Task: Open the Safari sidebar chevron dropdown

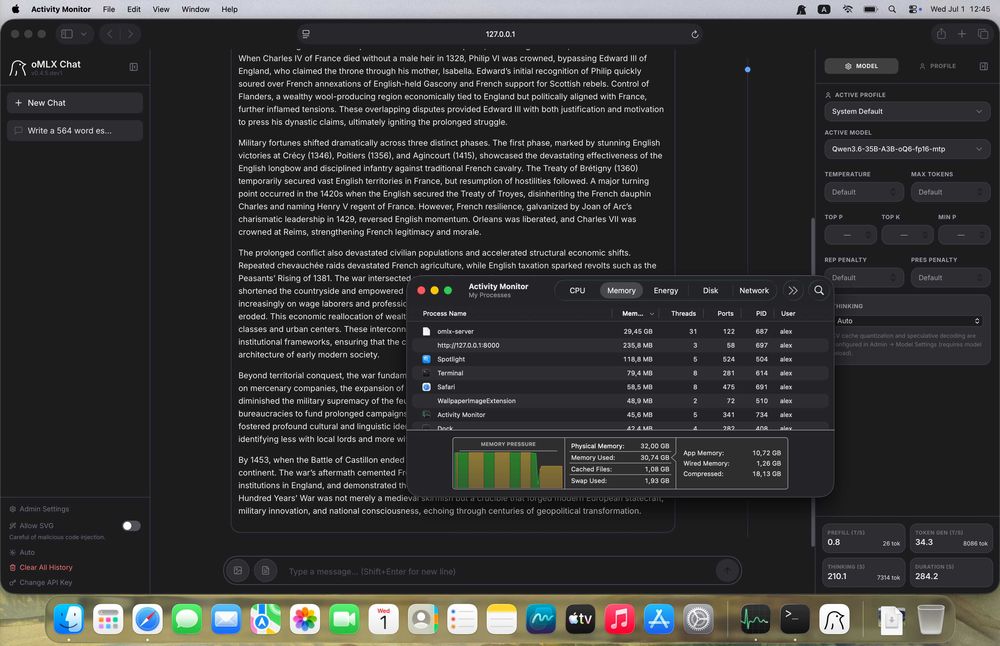Action: click(x=84, y=34)
